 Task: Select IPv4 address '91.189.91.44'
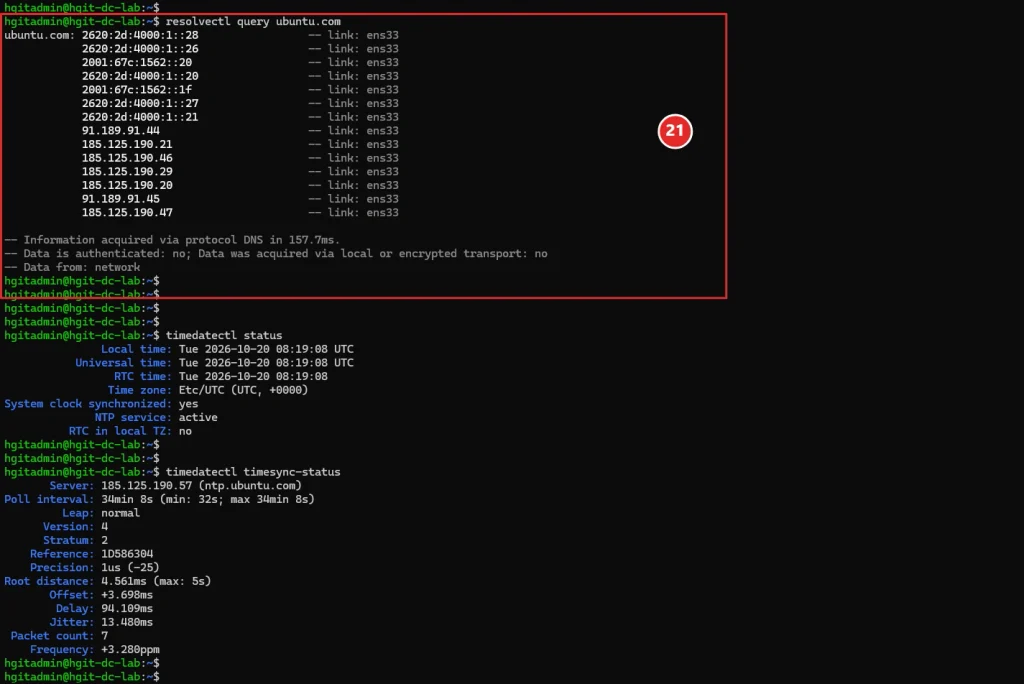(120, 131)
